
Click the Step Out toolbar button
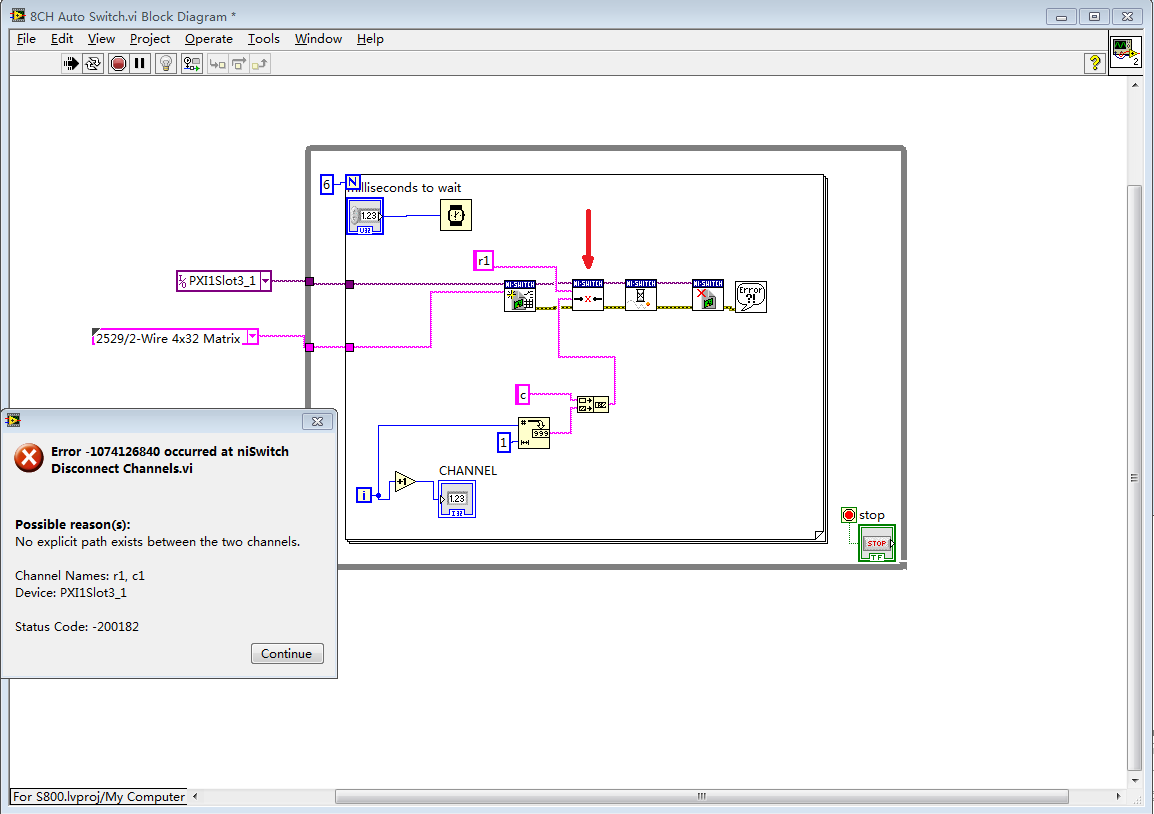[x=260, y=64]
